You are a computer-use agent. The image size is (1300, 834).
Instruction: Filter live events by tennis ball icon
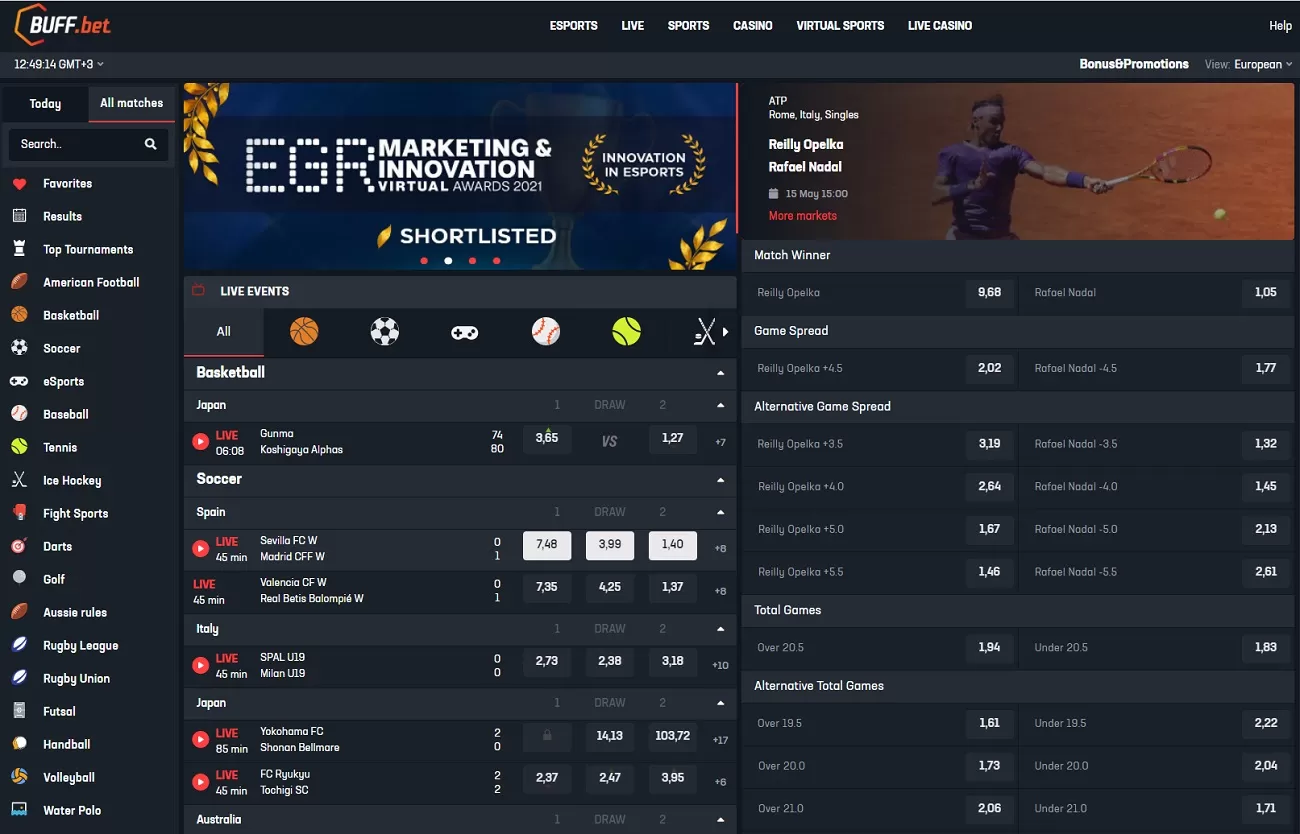point(626,331)
